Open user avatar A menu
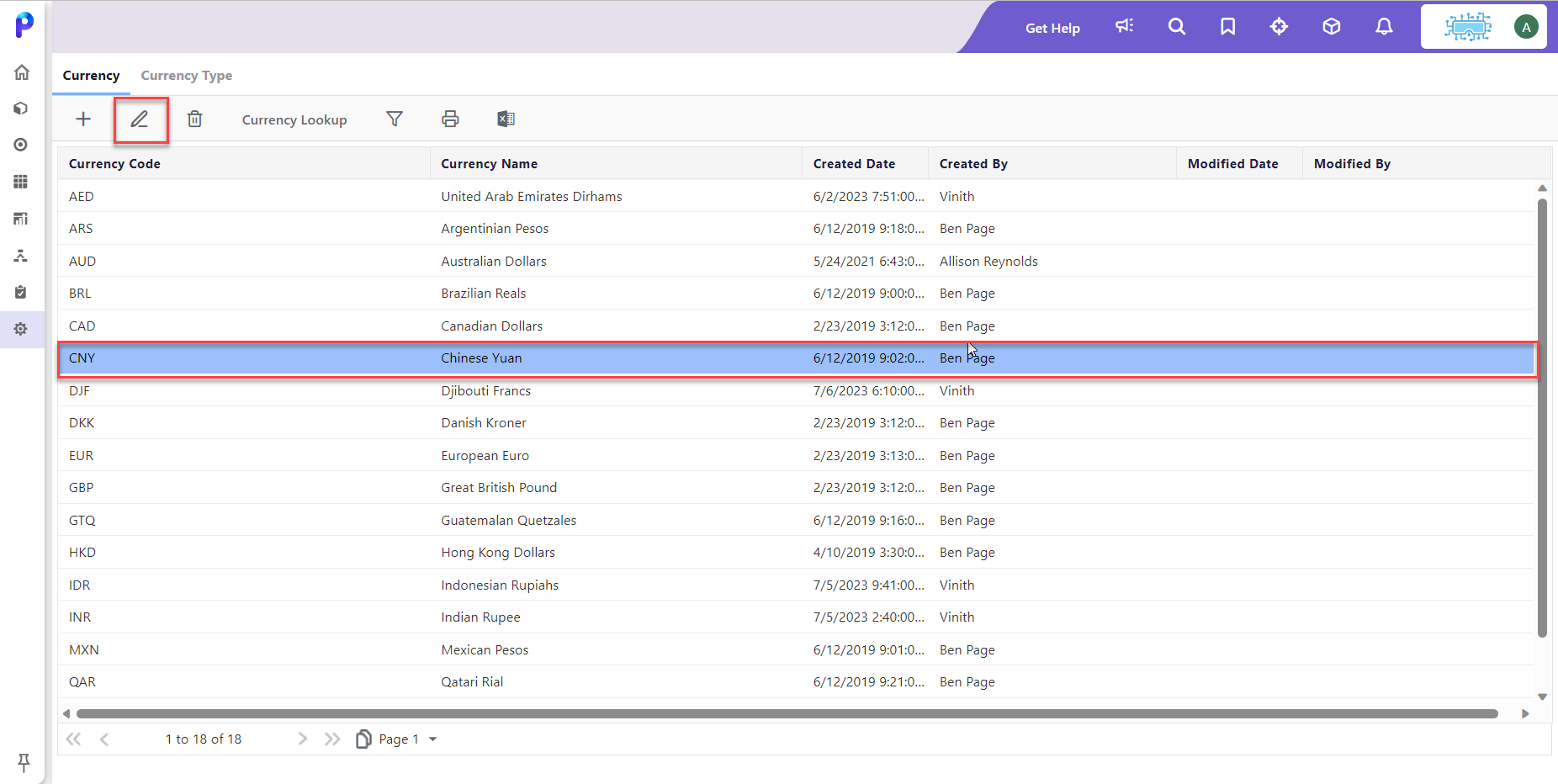 [x=1526, y=27]
